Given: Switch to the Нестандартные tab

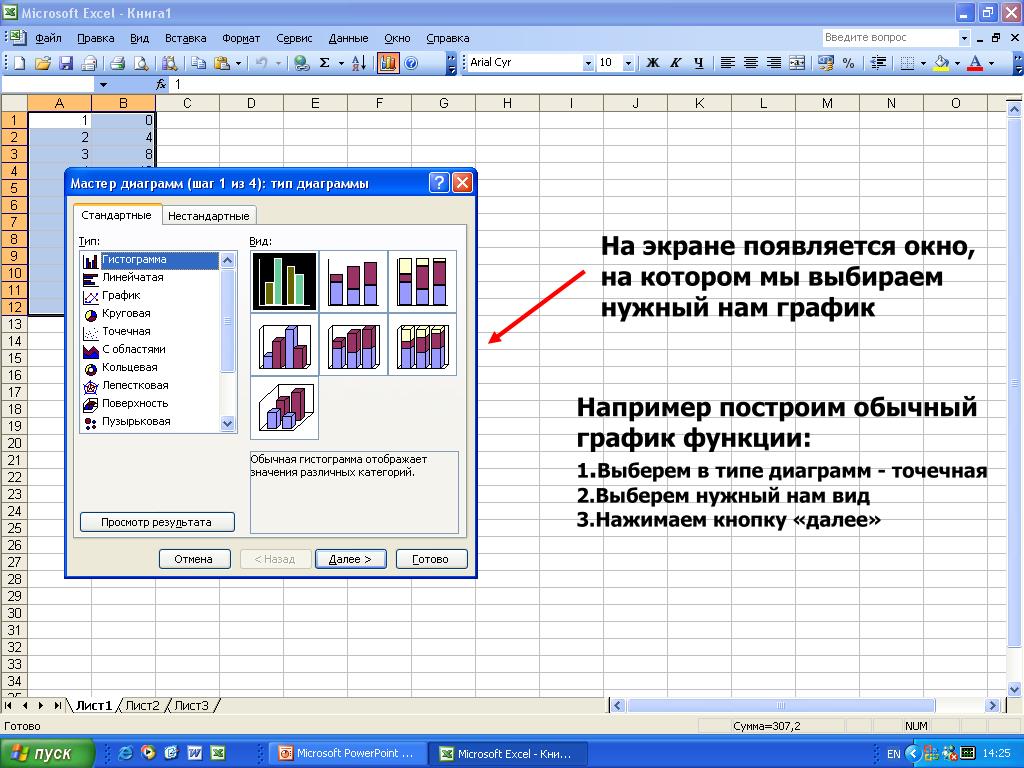Looking at the screenshot, I should click(208, 216).
